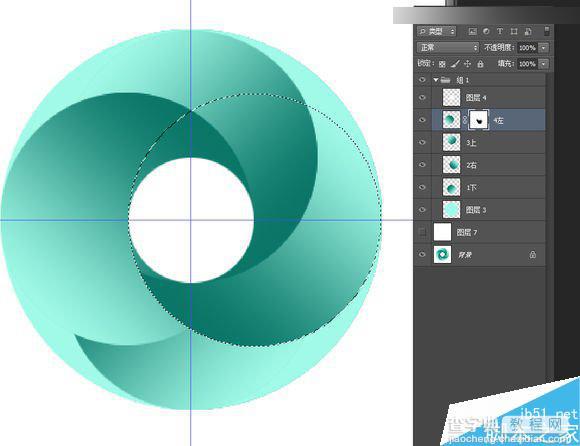Open the 不透明度 opacity slider arrow
Screen dimensions: 580x446
tap(544, 48)
